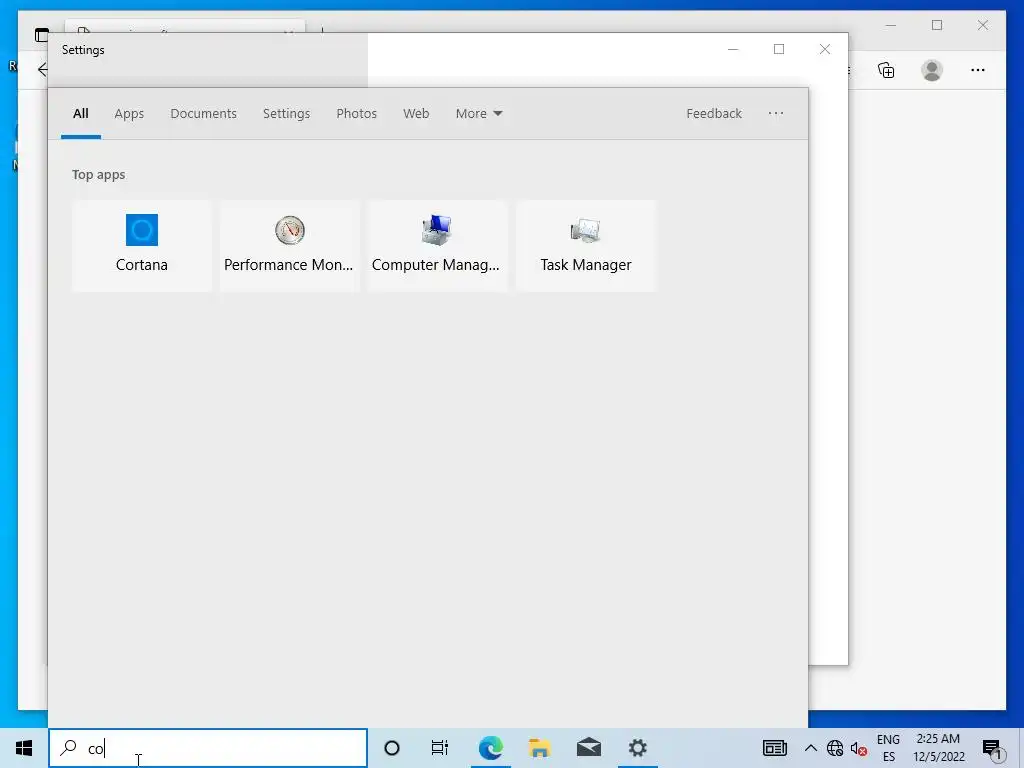Click the taskbar search box
Screen dimensions: 1024x768
208,748
